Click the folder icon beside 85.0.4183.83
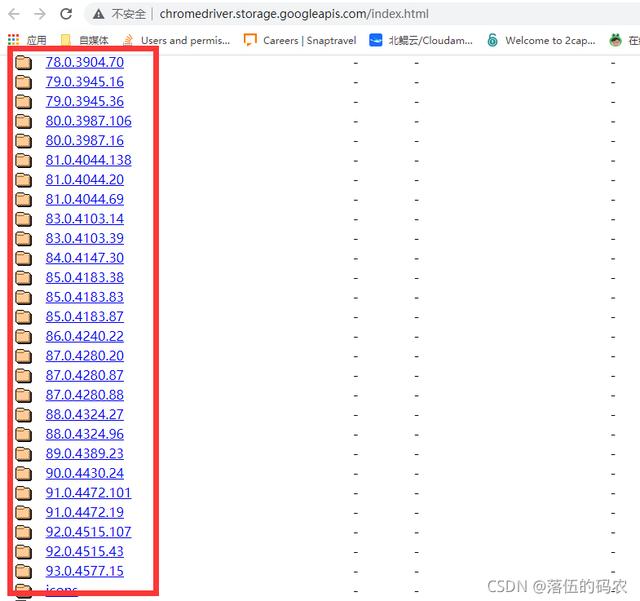Screen dimensions: 640x601 point(24,298)
